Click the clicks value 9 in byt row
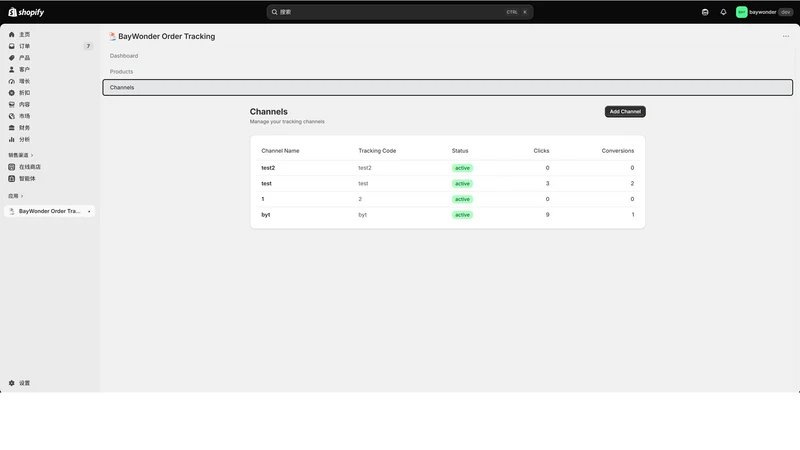This screenshot has height=450, width=800. 547,215
